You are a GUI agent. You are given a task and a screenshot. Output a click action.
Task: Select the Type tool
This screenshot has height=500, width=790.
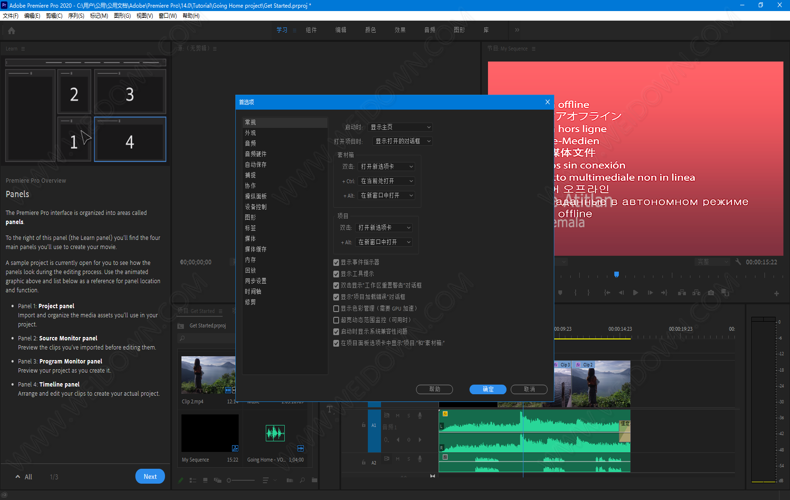330,409
